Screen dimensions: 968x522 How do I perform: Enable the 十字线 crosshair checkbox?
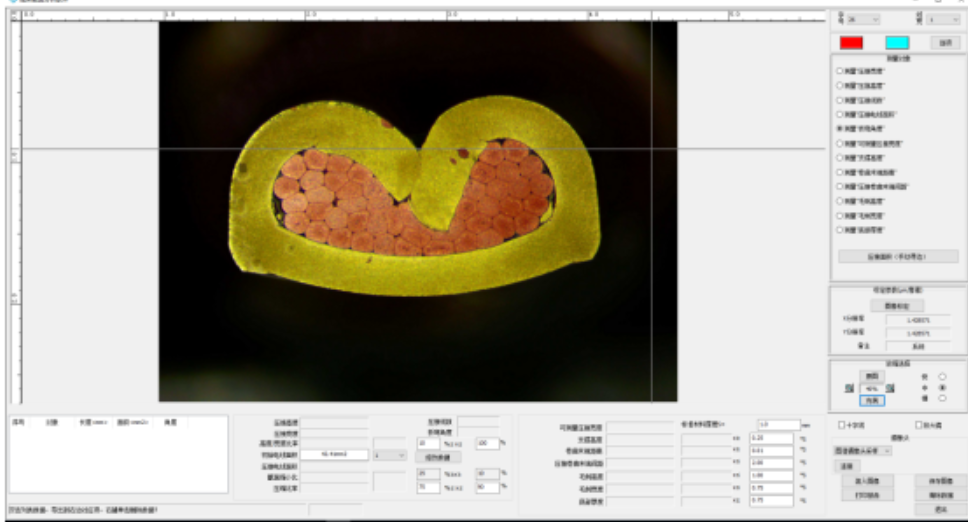841,425
